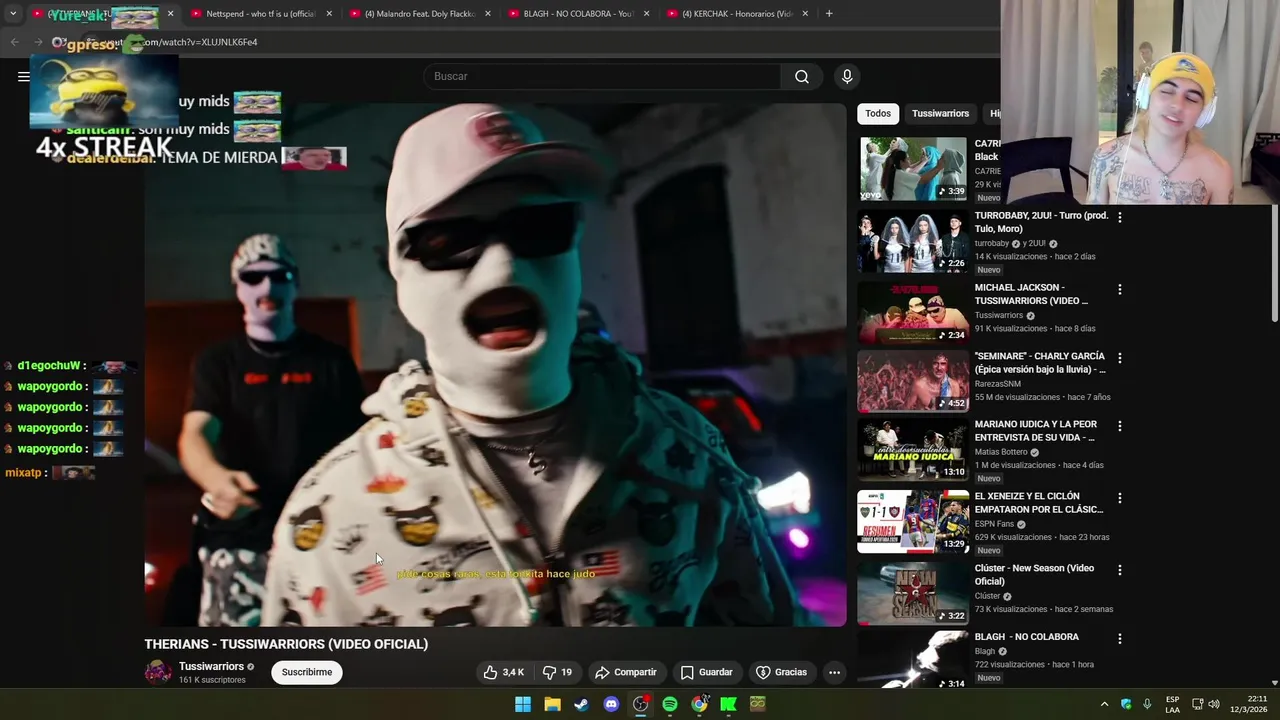Click in the Buscar search field

pos(603,76)
